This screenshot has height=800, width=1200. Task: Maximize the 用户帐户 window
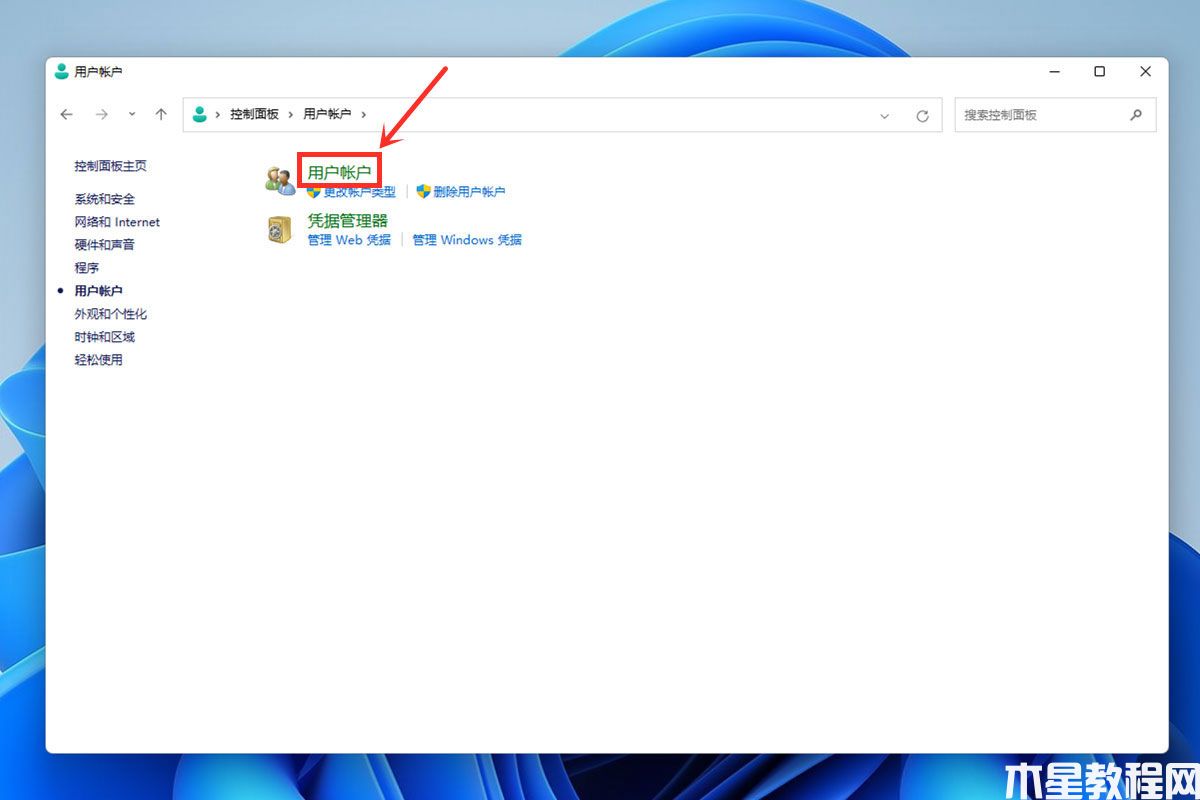click(1100, 72)
